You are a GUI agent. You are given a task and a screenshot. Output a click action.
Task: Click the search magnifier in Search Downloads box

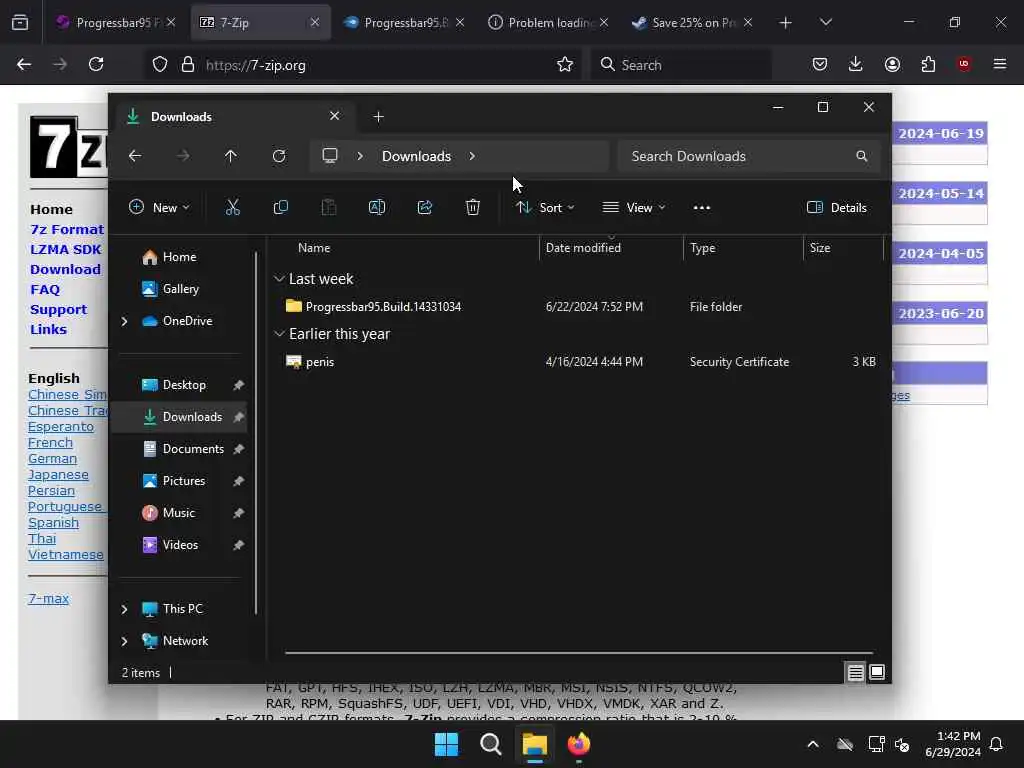tap(861, 156)
